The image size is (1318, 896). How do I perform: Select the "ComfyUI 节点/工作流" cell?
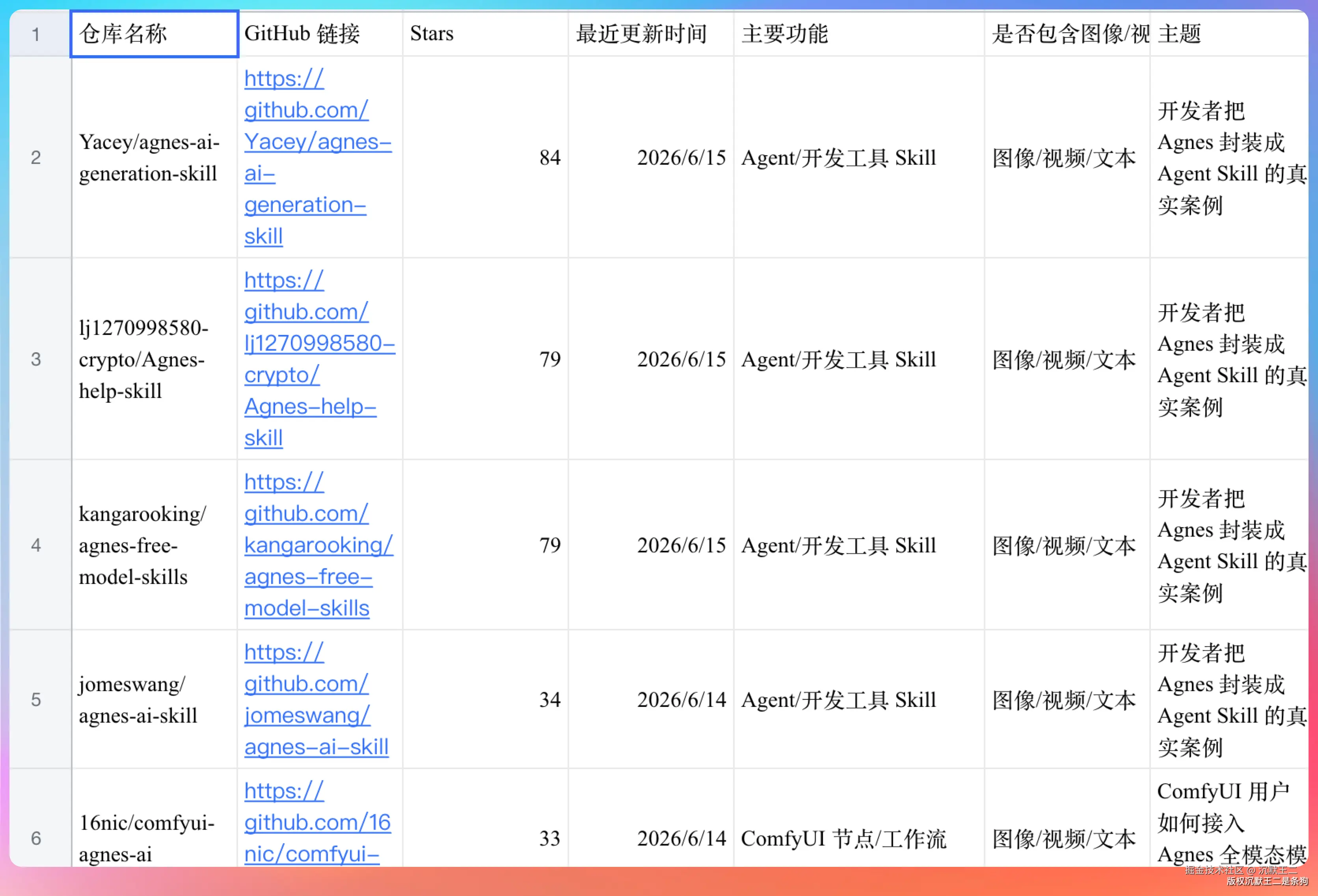(859, 818)
